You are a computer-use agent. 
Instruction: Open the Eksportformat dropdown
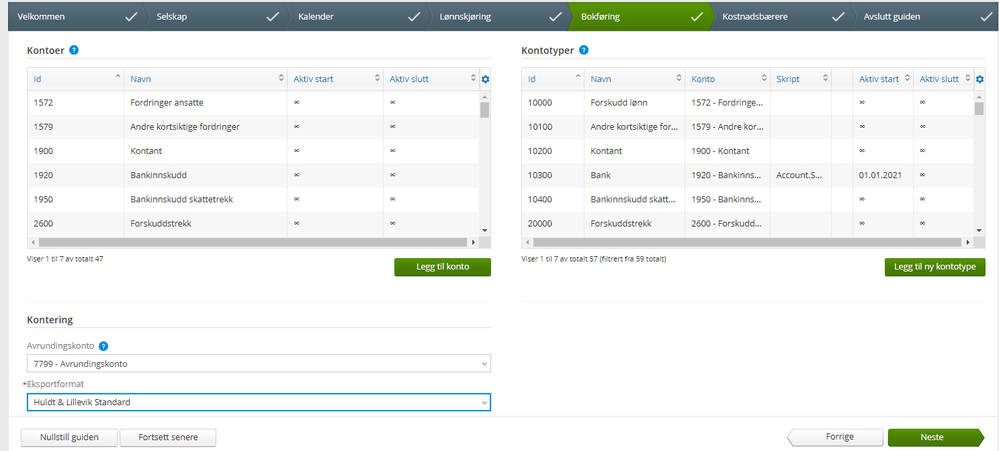[x=259, y=402]
